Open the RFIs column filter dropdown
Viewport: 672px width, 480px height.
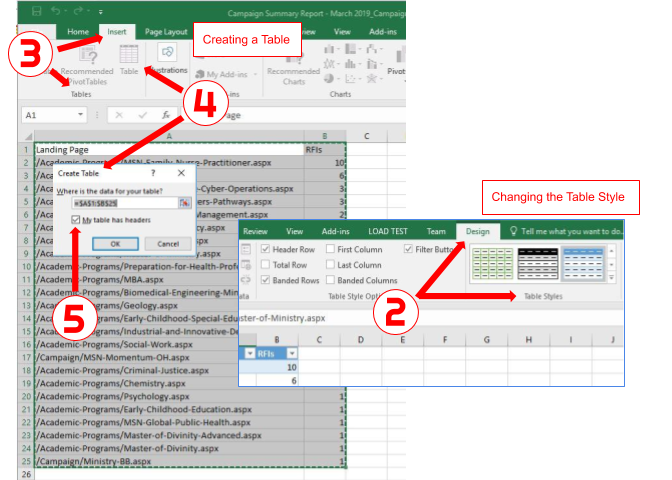(292, 353)
